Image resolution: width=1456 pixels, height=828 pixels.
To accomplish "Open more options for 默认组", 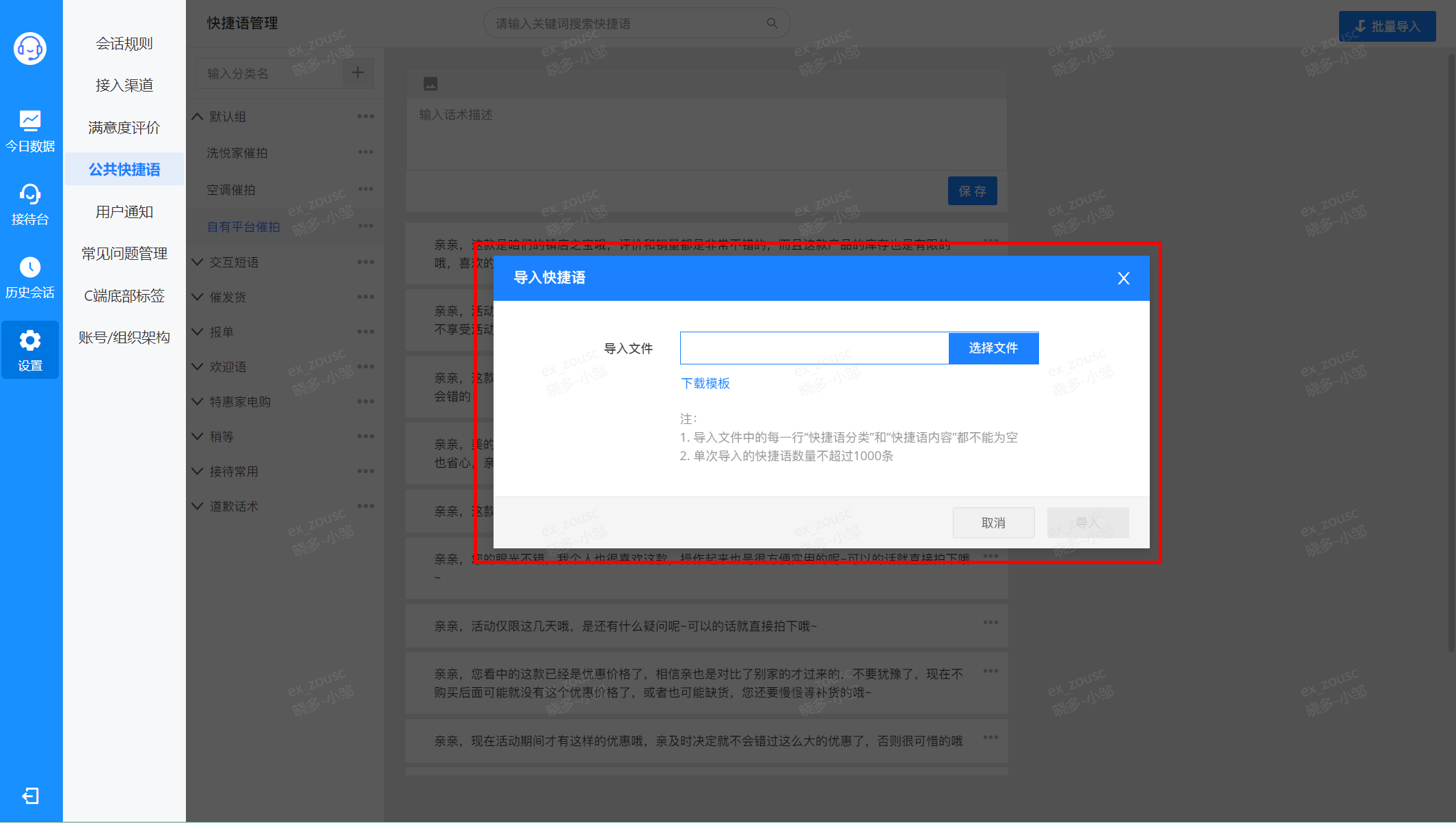I will tap(365, 116).
